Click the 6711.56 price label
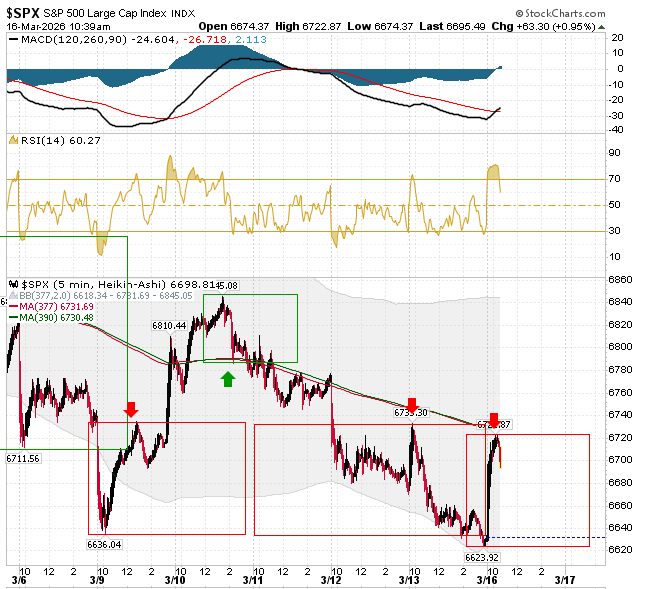 (23, 459)
